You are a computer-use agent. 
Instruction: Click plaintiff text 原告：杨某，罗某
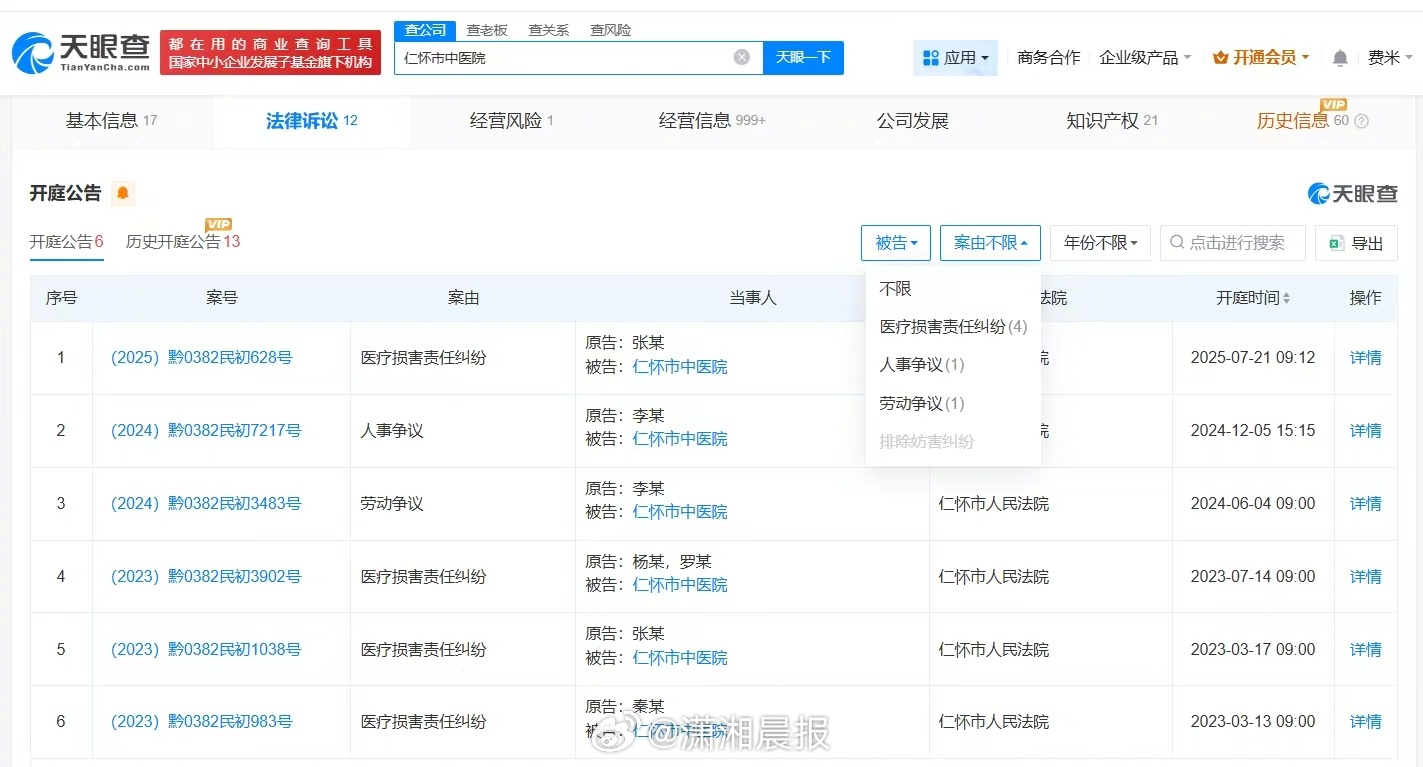(649, 562)
